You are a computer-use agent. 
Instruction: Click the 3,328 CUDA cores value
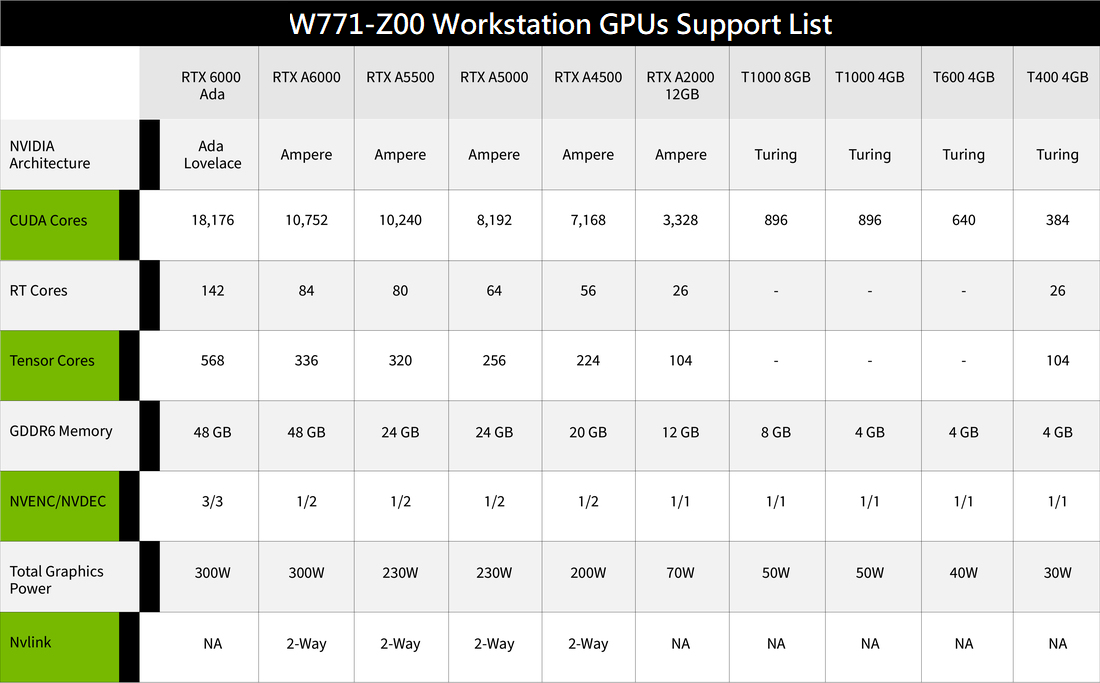tap(680, 220)
